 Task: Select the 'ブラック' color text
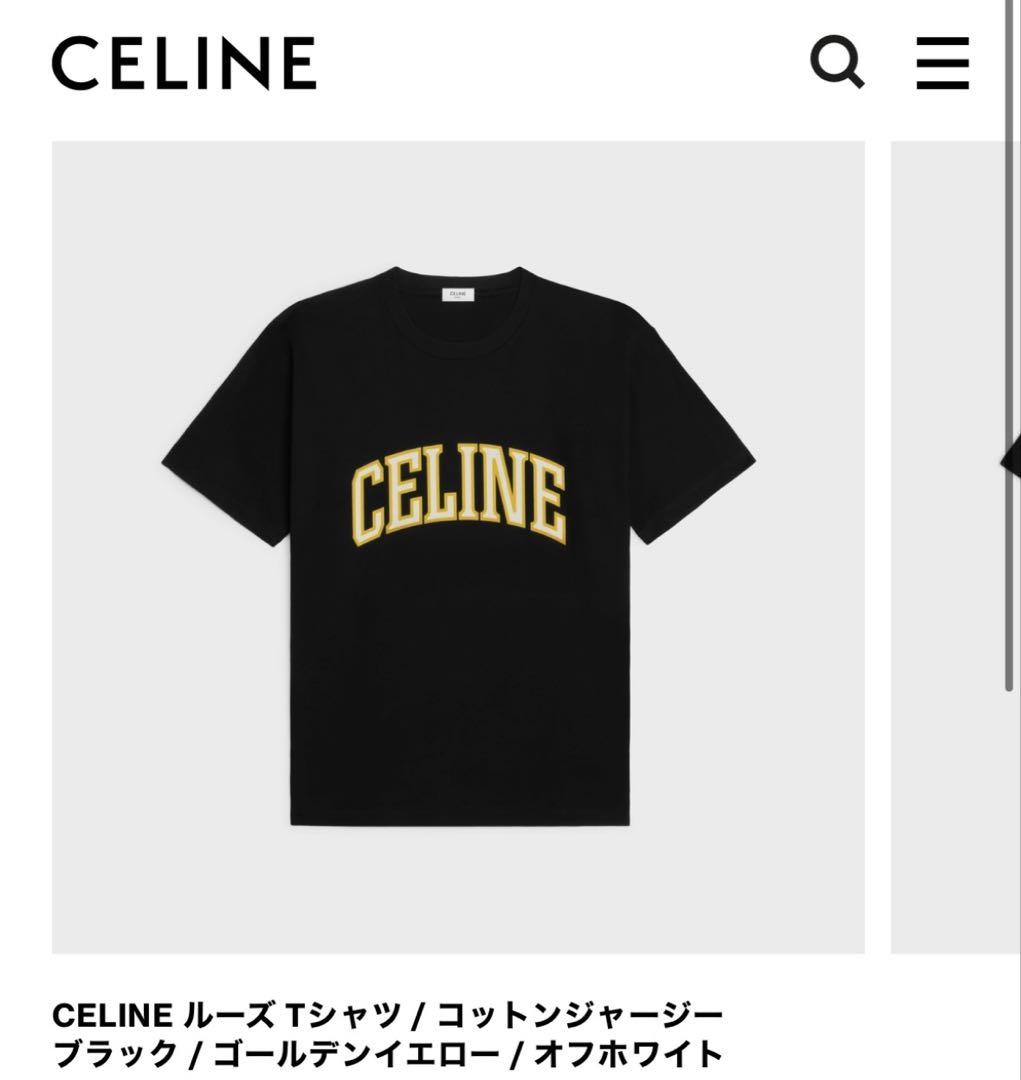click(115, 1054)
